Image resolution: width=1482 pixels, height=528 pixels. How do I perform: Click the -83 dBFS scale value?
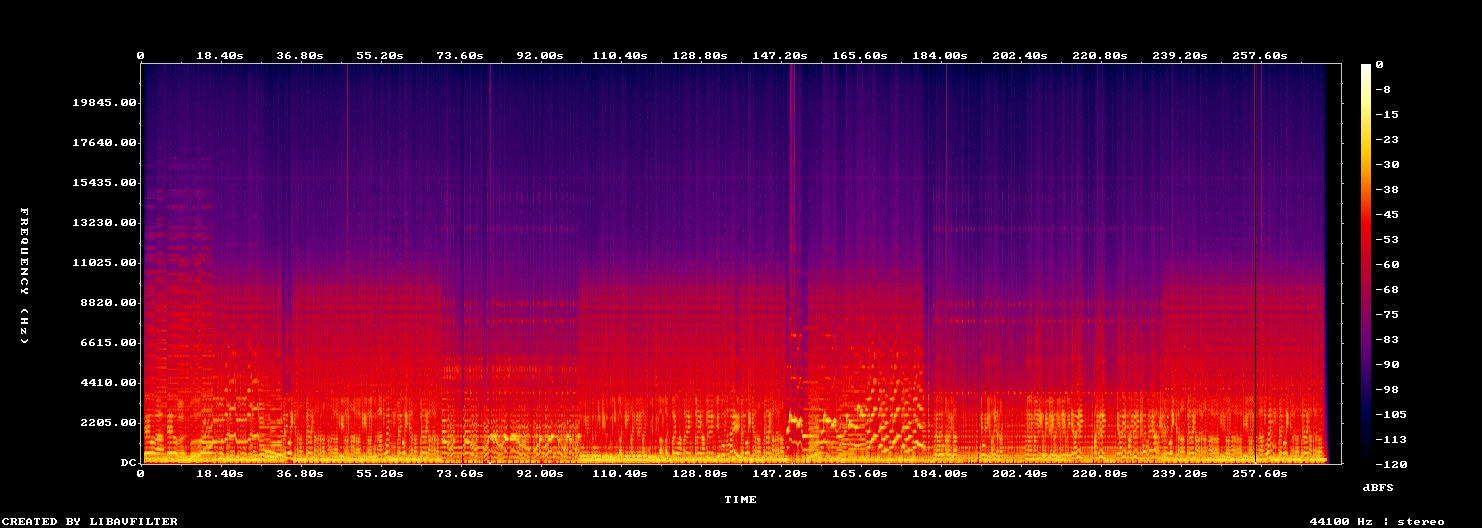tap(1386, 339)
